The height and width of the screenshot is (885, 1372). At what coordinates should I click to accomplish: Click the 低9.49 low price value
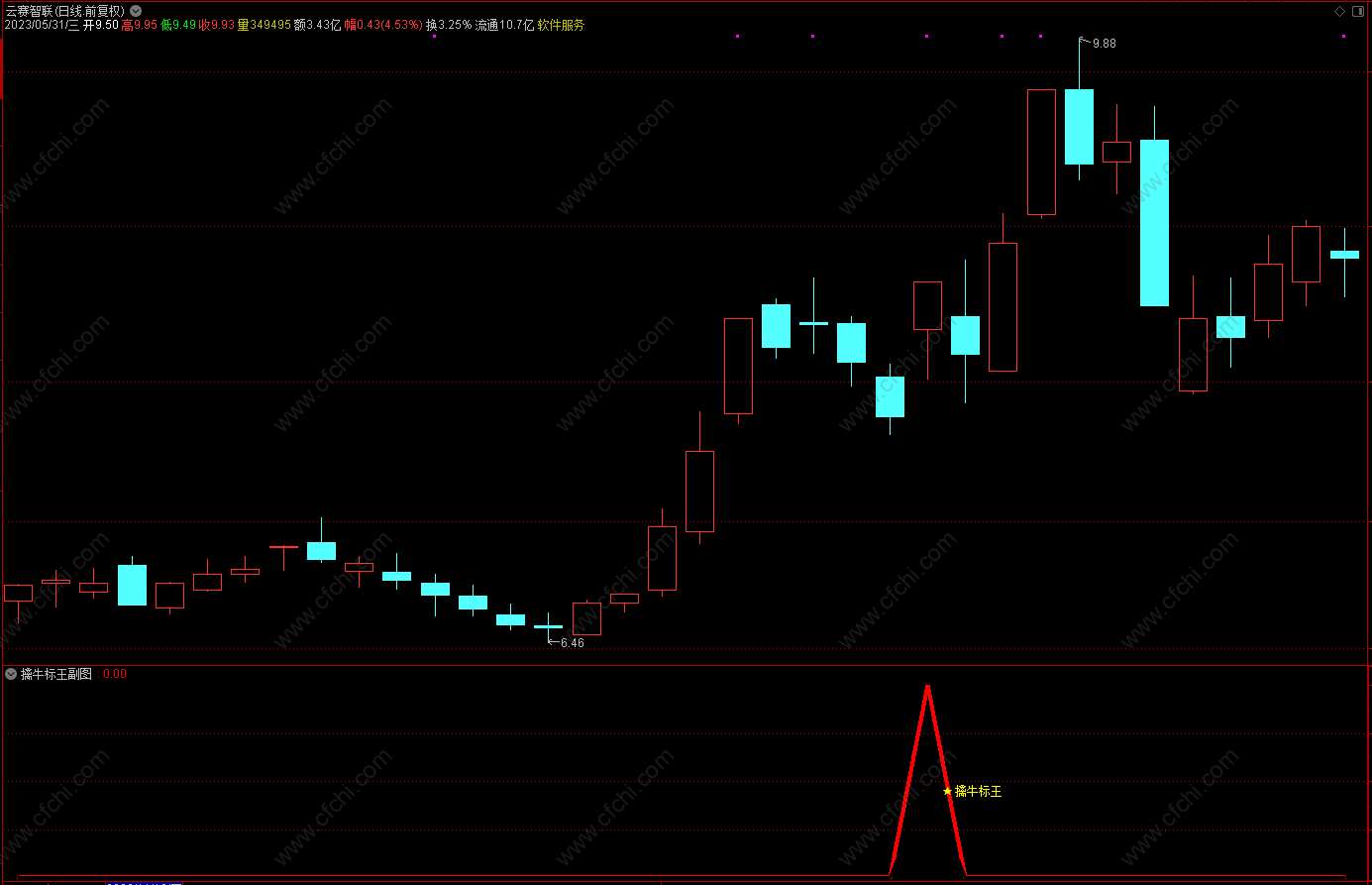tap(178, 25)
